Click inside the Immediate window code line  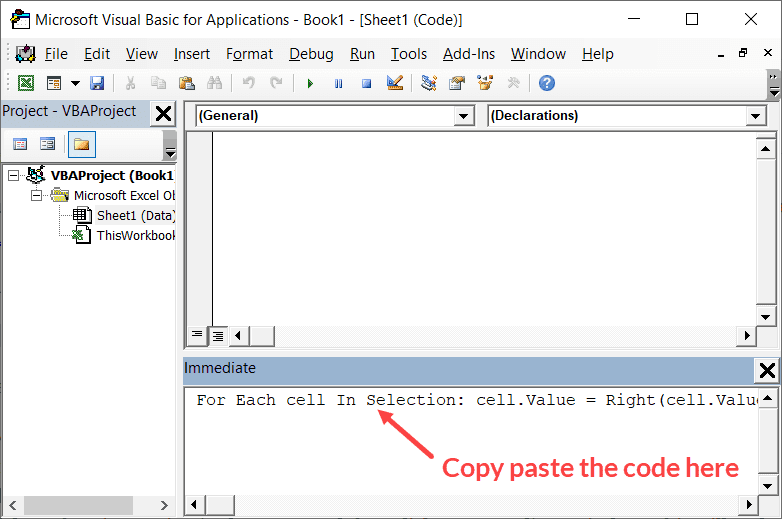point(470,400)
